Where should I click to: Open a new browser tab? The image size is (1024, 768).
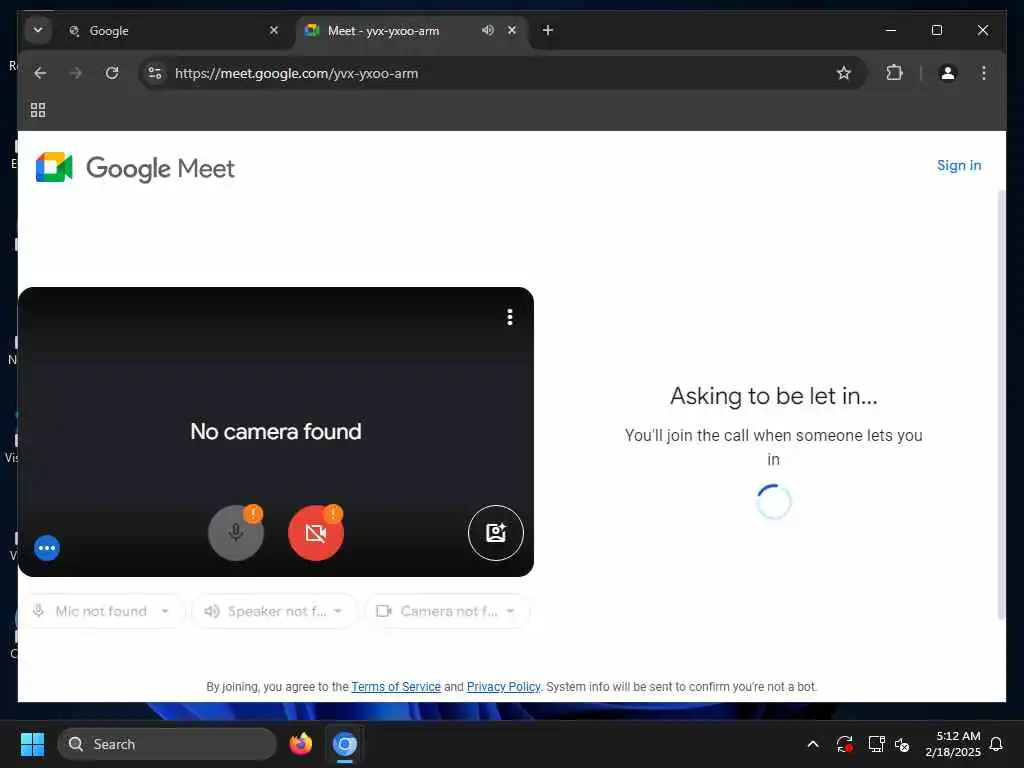pyautogui.click(x=548, y=30)
